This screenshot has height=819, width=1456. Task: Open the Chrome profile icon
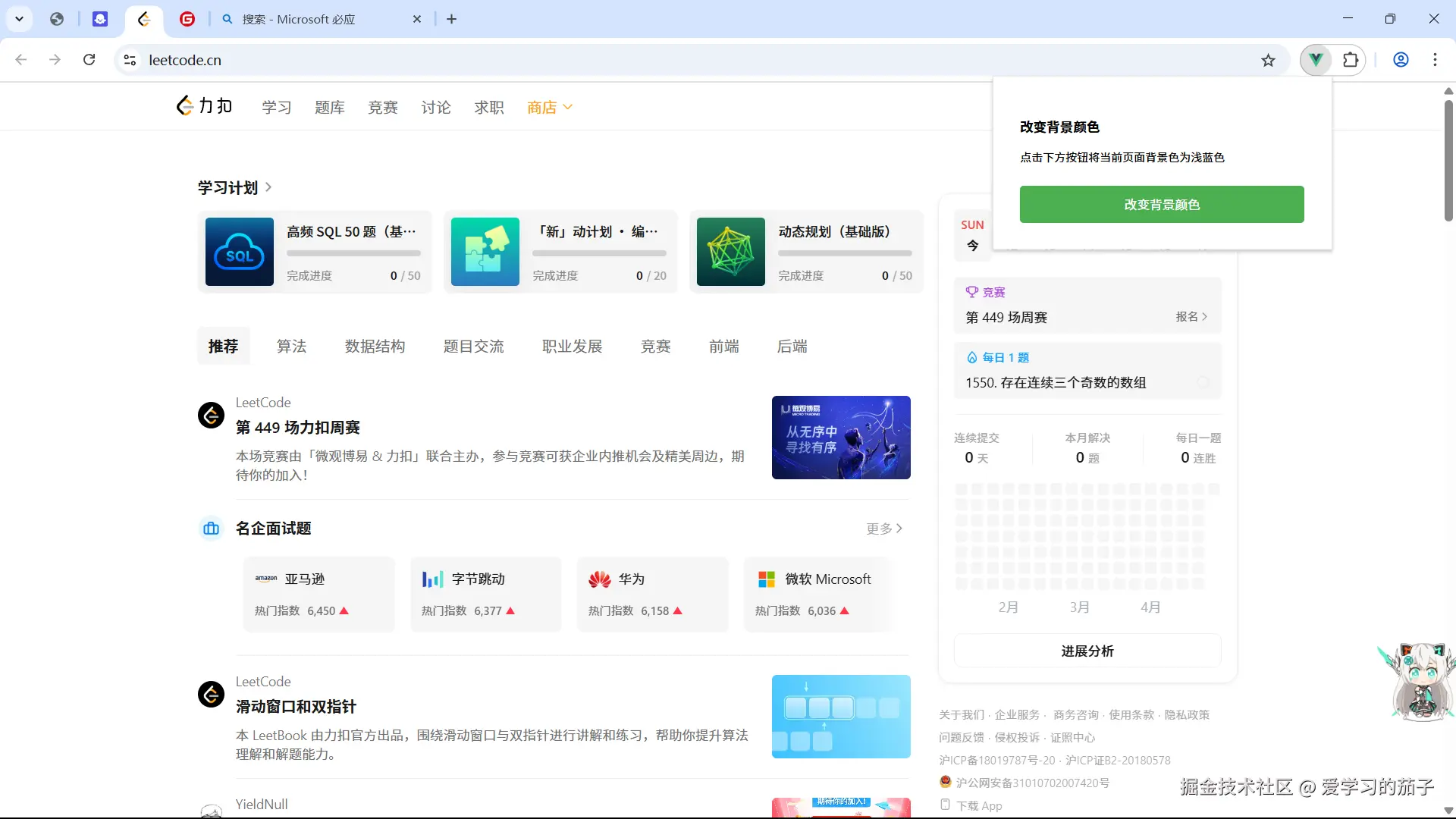[x=1401, y=60]
